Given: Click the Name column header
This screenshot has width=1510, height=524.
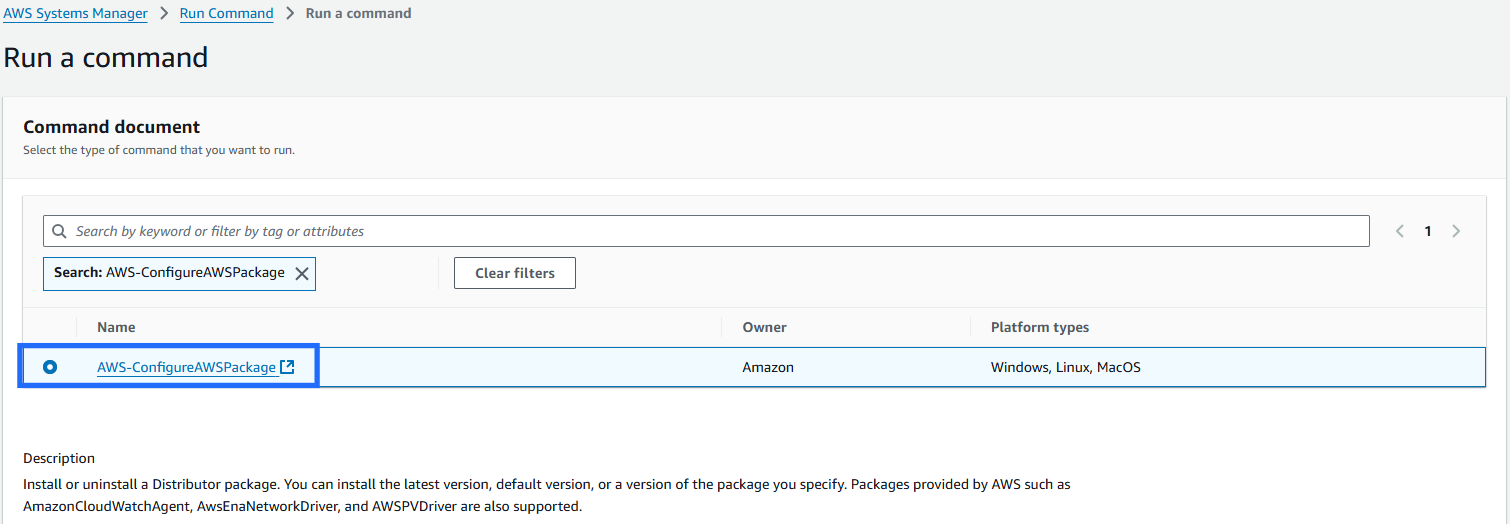Looking at the screenshot, I should [116, 327].
